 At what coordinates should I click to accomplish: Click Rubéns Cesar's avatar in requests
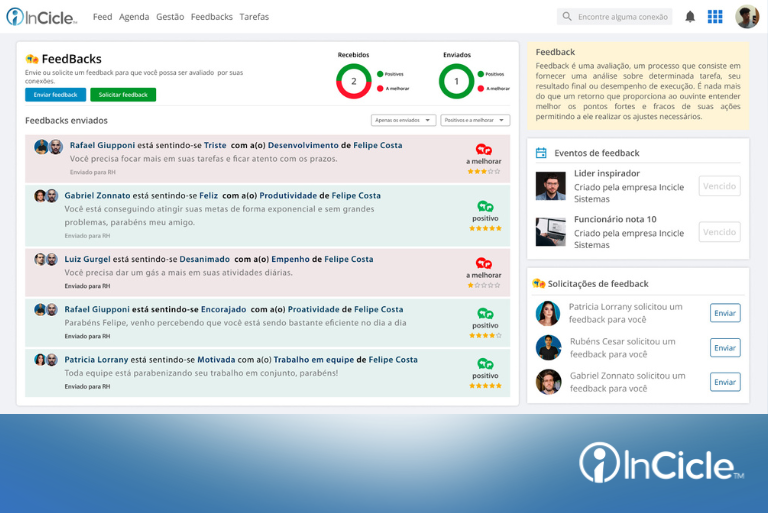(548, 347)
